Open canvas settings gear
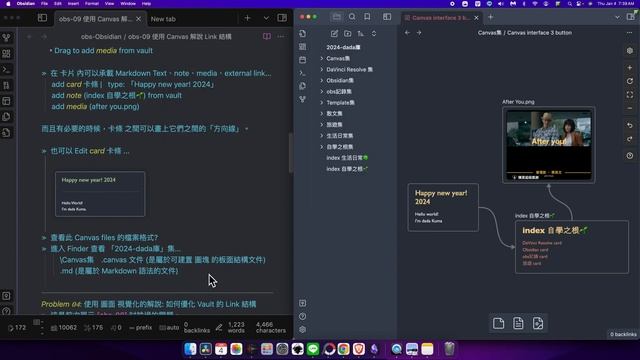 630,51
